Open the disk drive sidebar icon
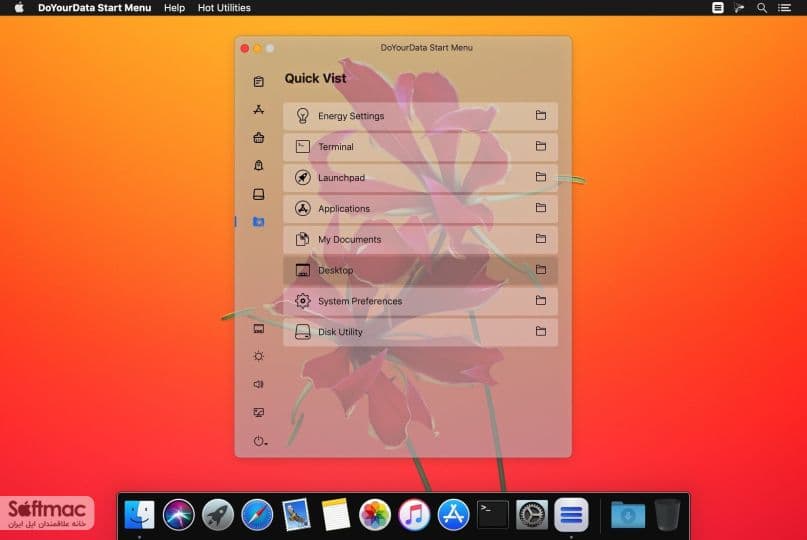The image size is (807, 540). tap(258, 194)
